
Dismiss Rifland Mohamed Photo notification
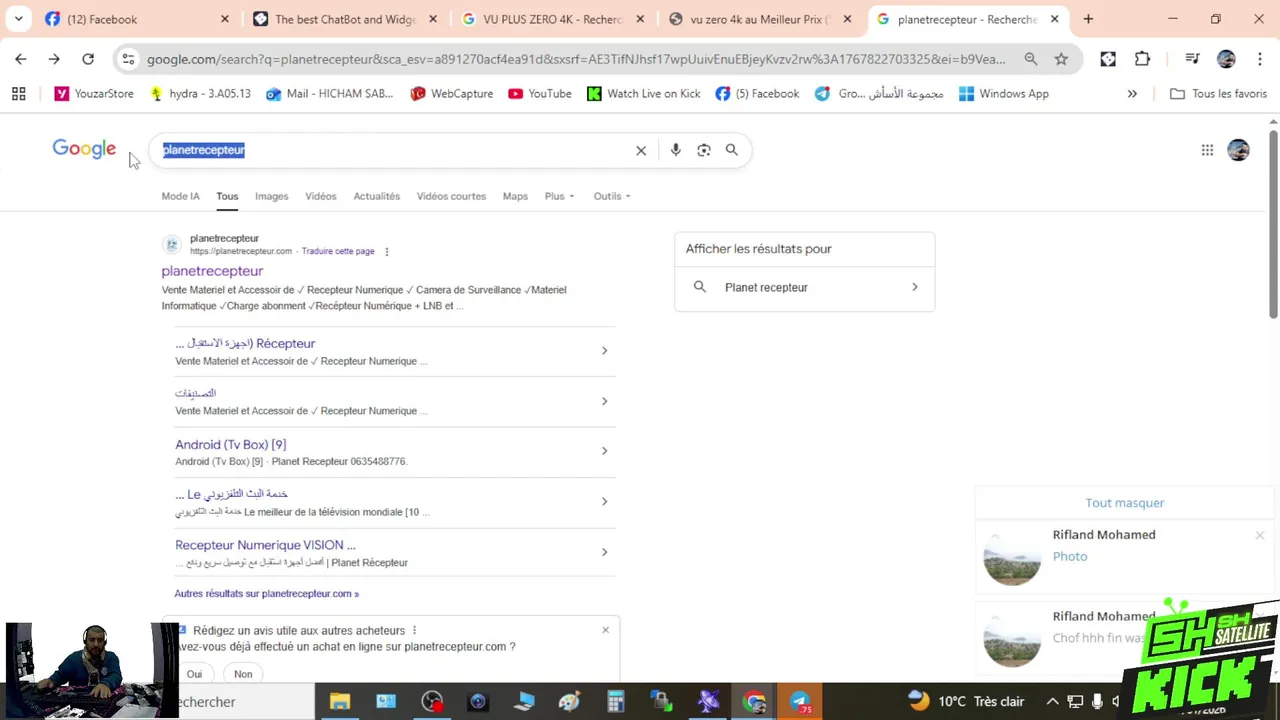(1259, 536)
